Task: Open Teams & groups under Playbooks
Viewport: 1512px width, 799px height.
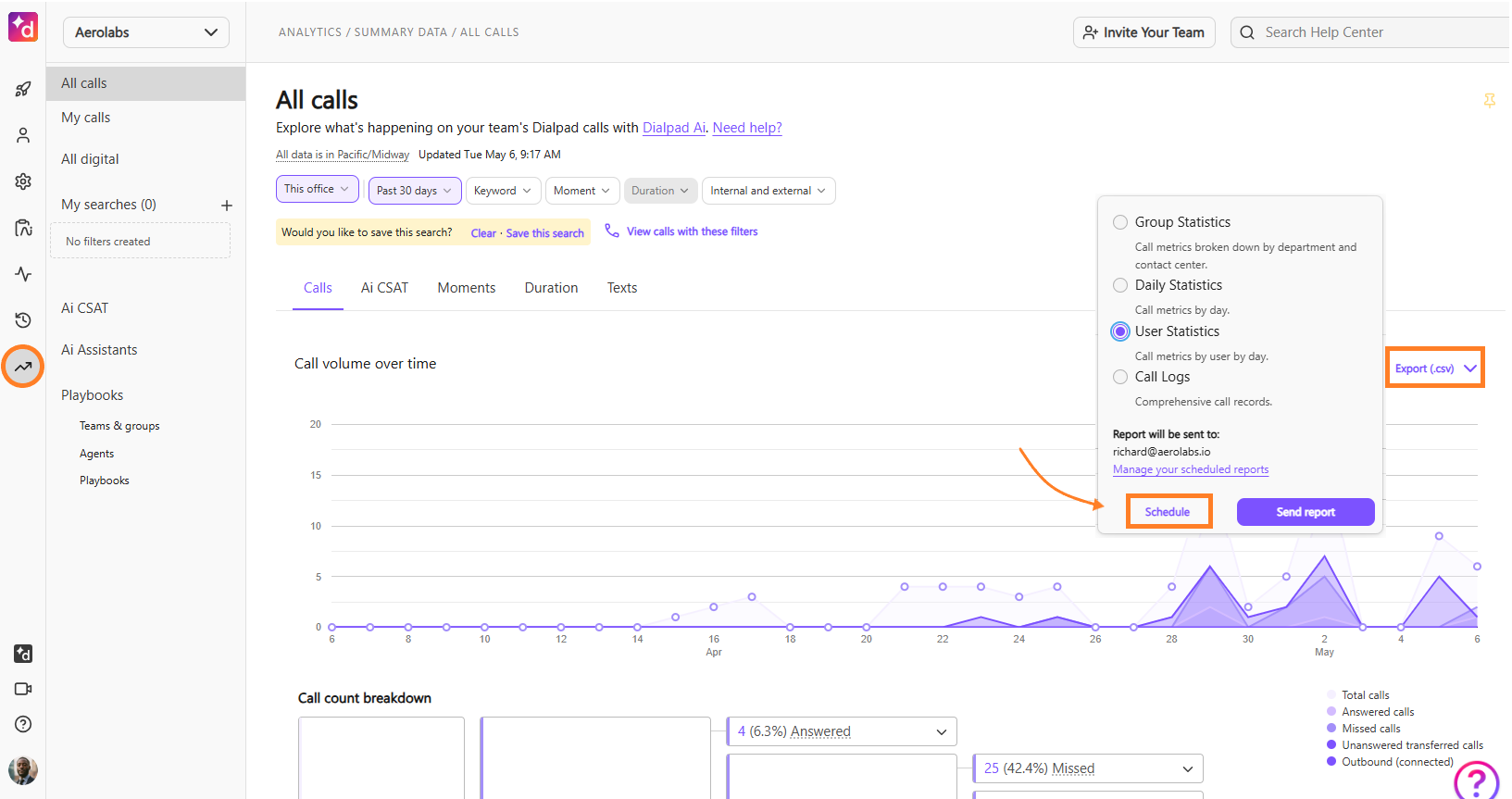Action: pos(119,426)
